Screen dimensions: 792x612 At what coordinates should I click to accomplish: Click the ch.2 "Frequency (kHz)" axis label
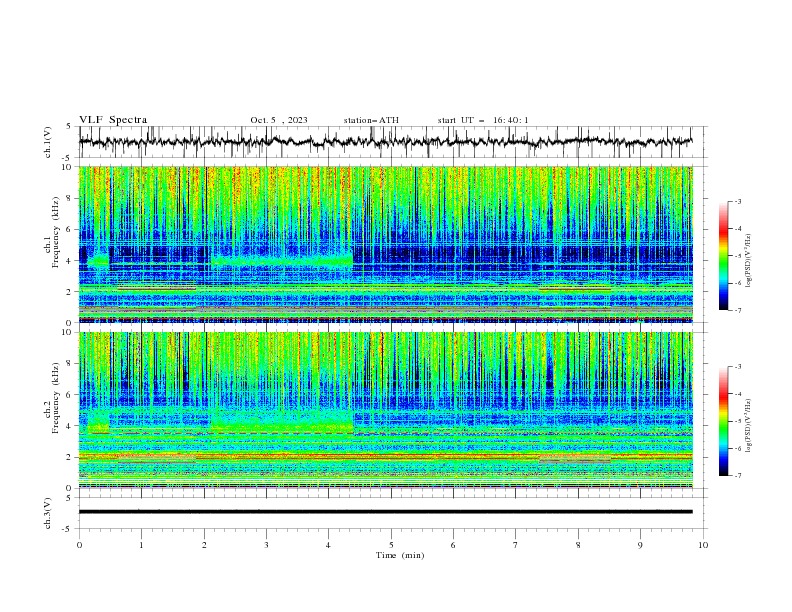click(56, 398)
